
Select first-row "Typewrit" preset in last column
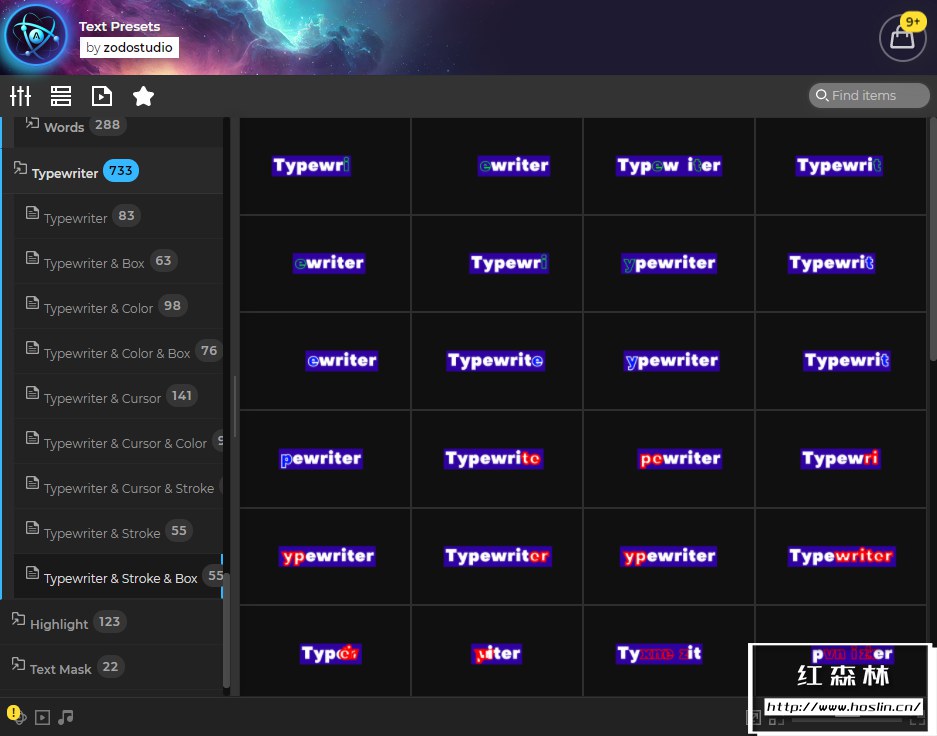tap(841, 166)
